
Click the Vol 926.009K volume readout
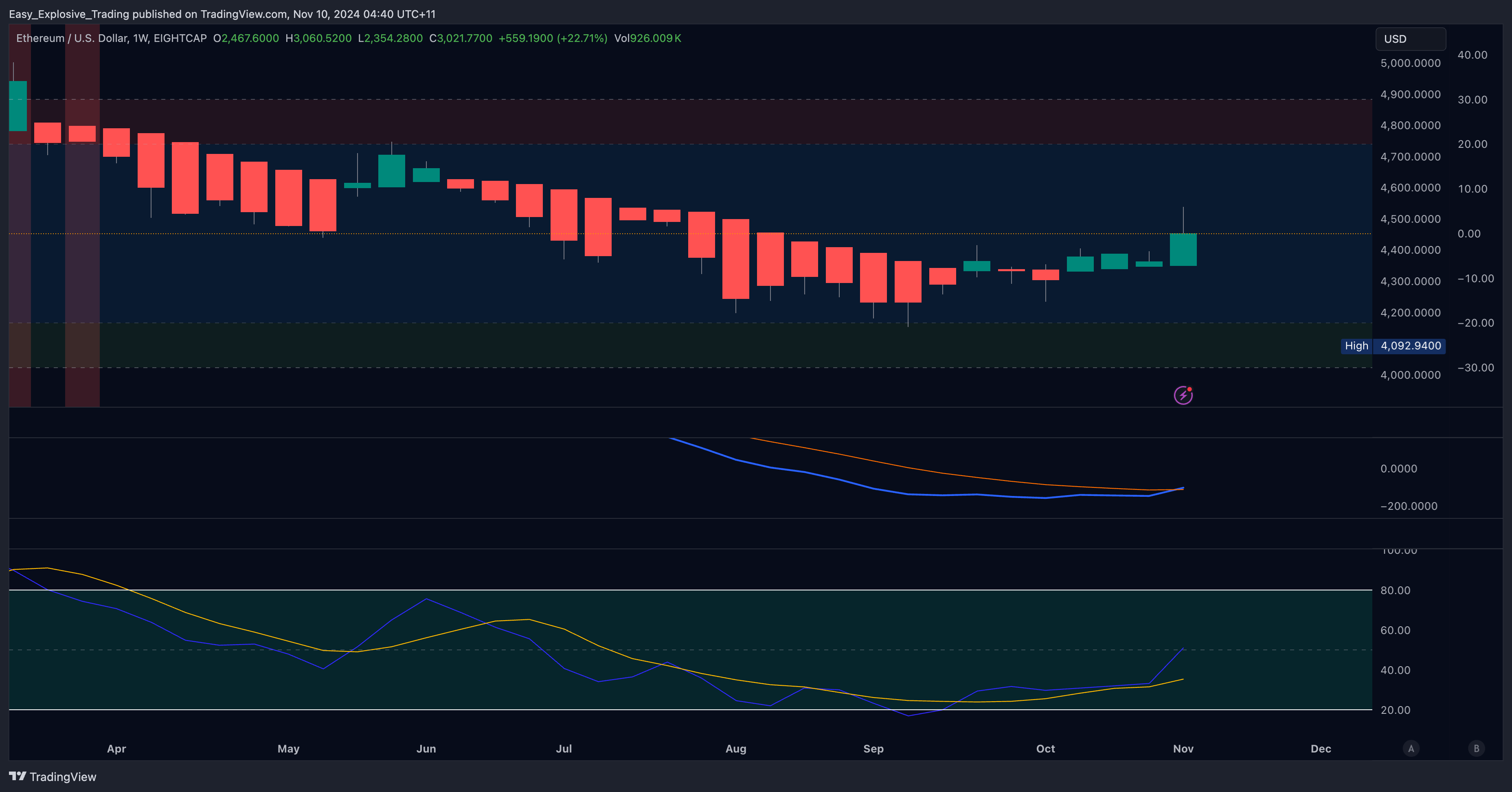[x=647, y=38]
